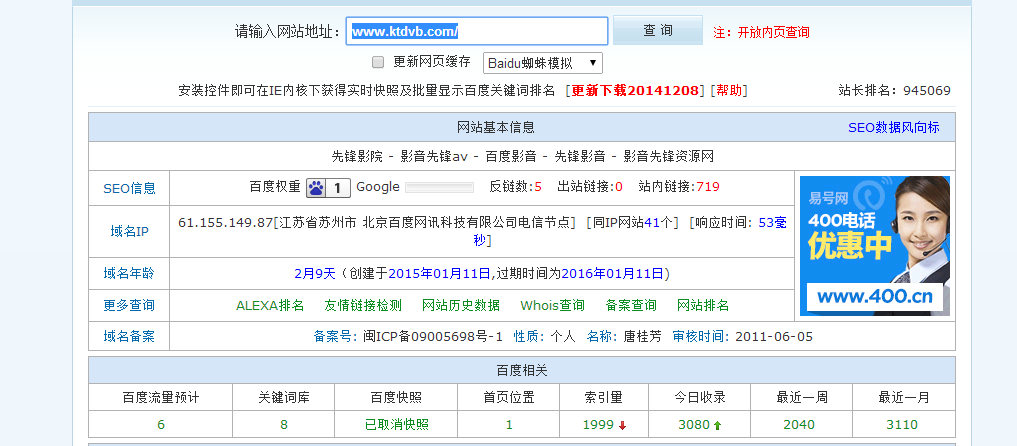The height and width of the screenshot is (446, 1017).
Task: Open the ALEXA排名 link
Action: (270, 305)
